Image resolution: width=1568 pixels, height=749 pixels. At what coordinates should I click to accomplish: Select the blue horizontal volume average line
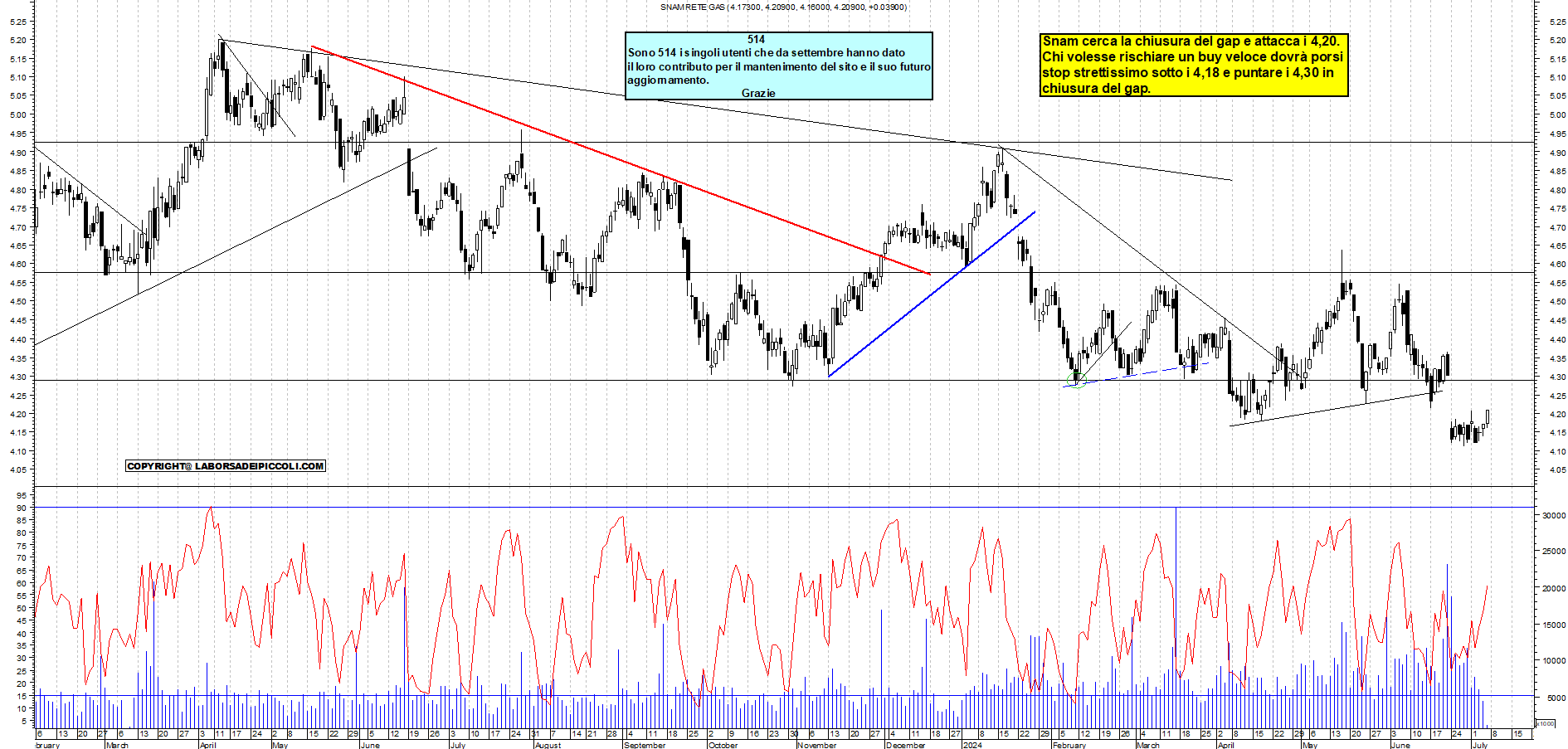784,696
